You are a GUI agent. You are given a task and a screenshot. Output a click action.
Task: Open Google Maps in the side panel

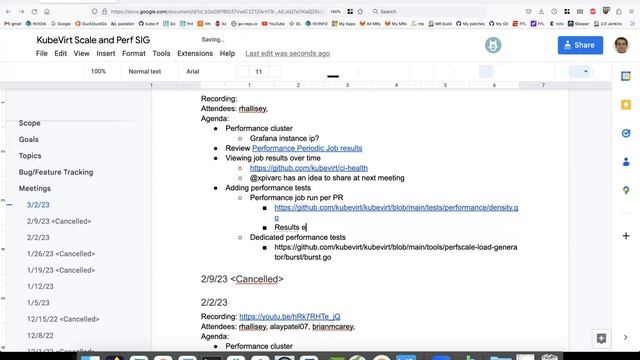coord(626,191)
